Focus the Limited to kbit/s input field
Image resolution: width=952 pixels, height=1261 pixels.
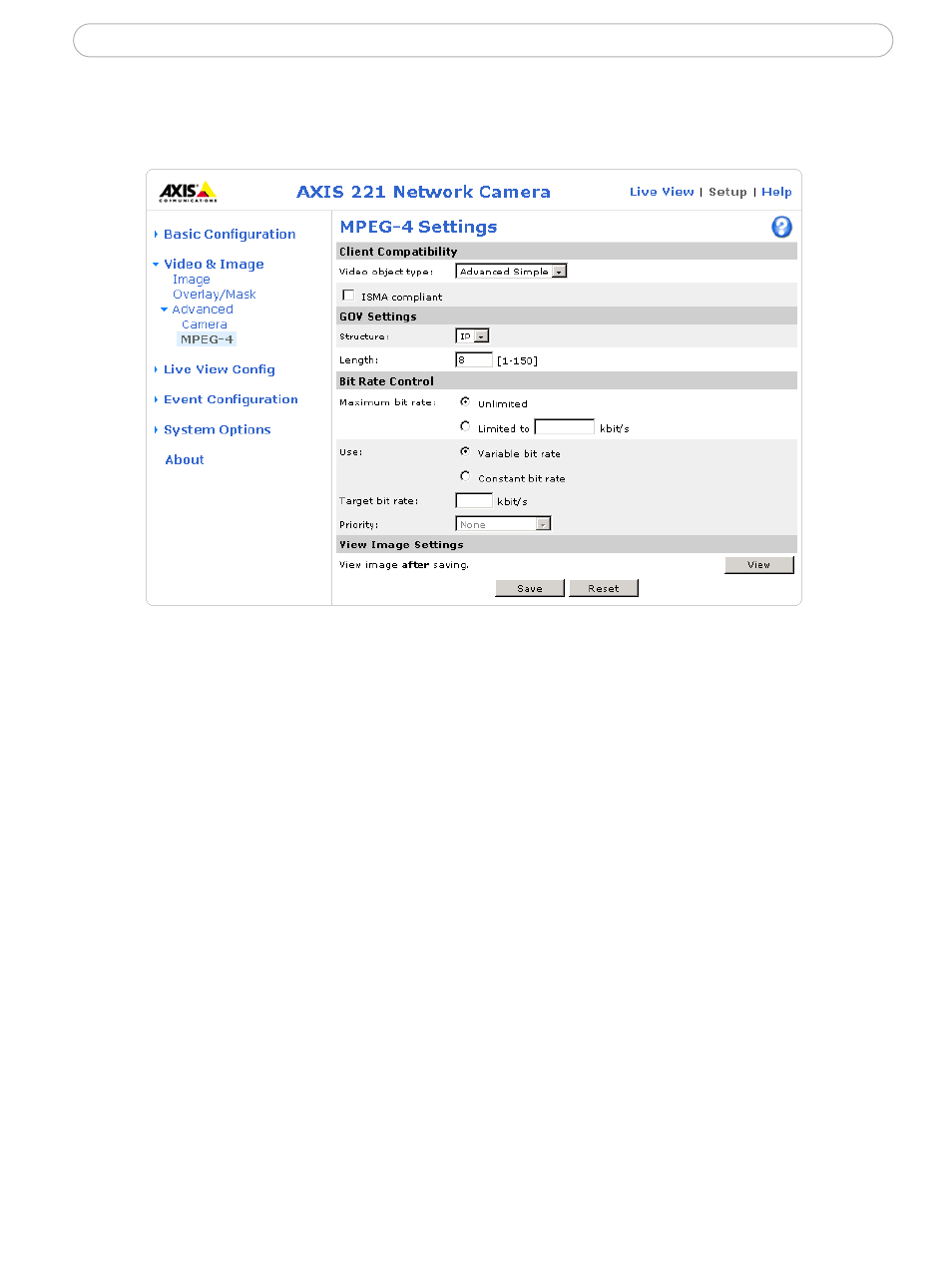(x=565, y=427)
